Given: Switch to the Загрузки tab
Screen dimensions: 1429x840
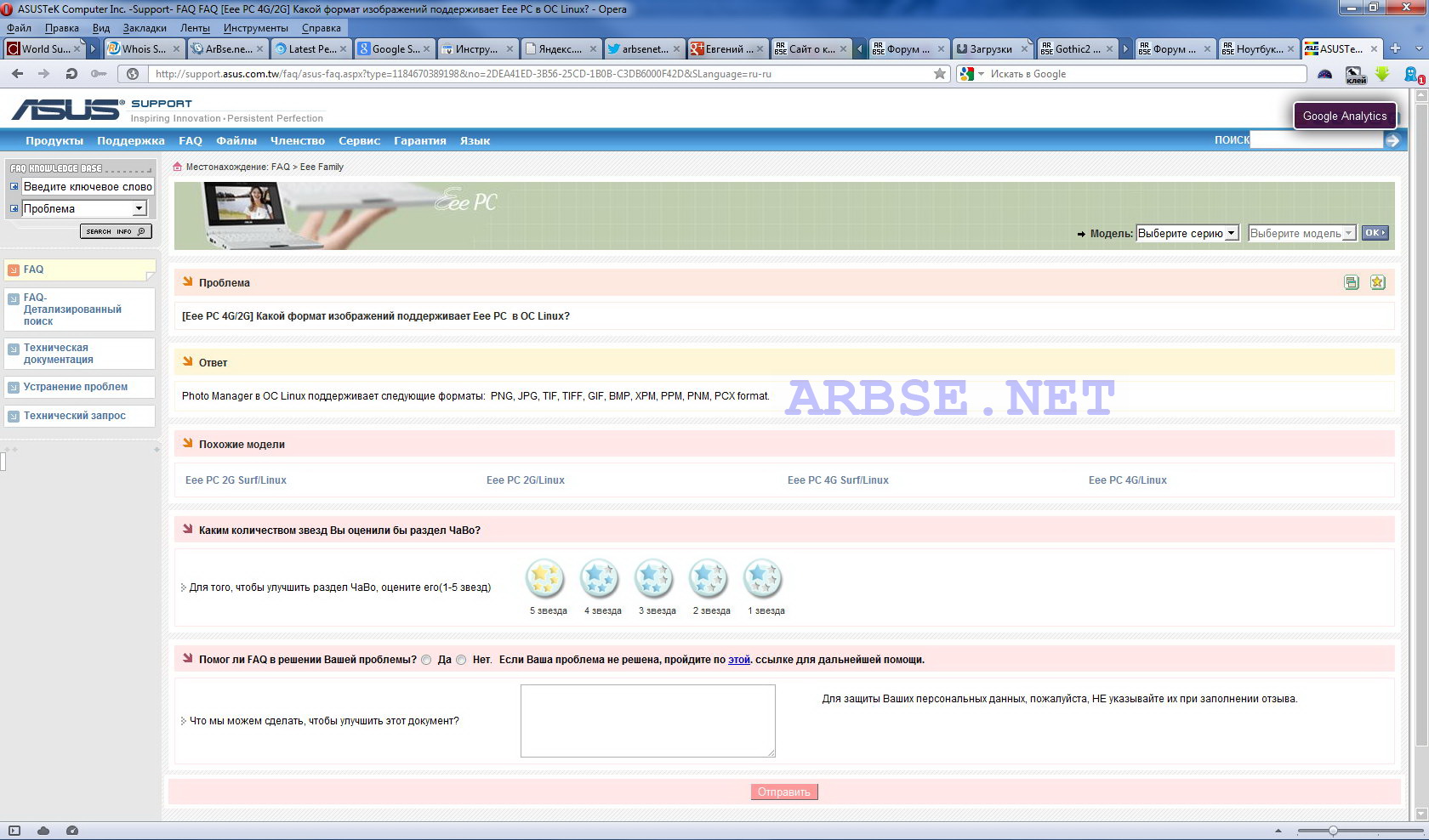Looking at the screenshot, I should 992,49.
